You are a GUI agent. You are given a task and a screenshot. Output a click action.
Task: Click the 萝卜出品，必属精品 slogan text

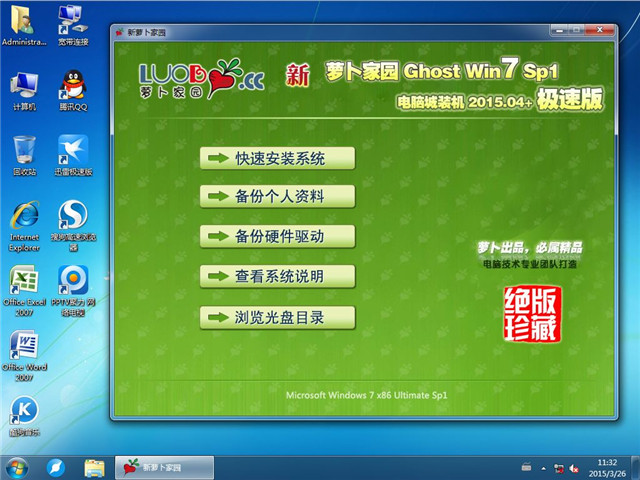530,247
